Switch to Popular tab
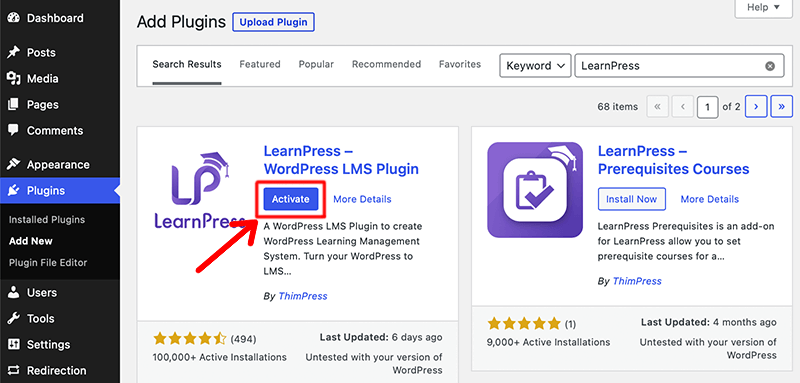This screenshot has width=800, height=383. click(x=316, y=64)
